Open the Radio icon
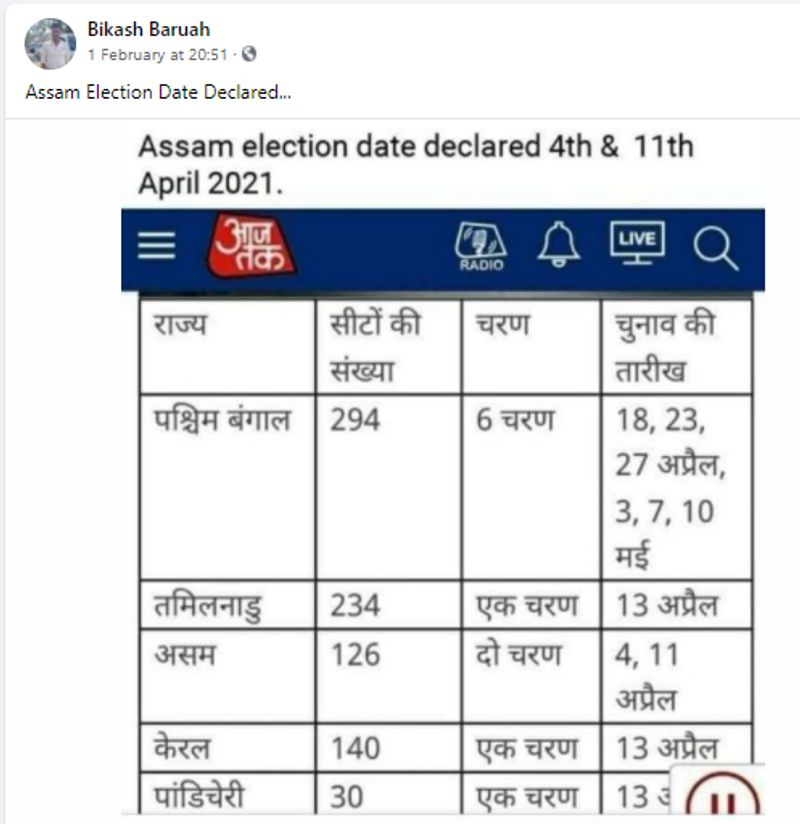 click(481, 246)
